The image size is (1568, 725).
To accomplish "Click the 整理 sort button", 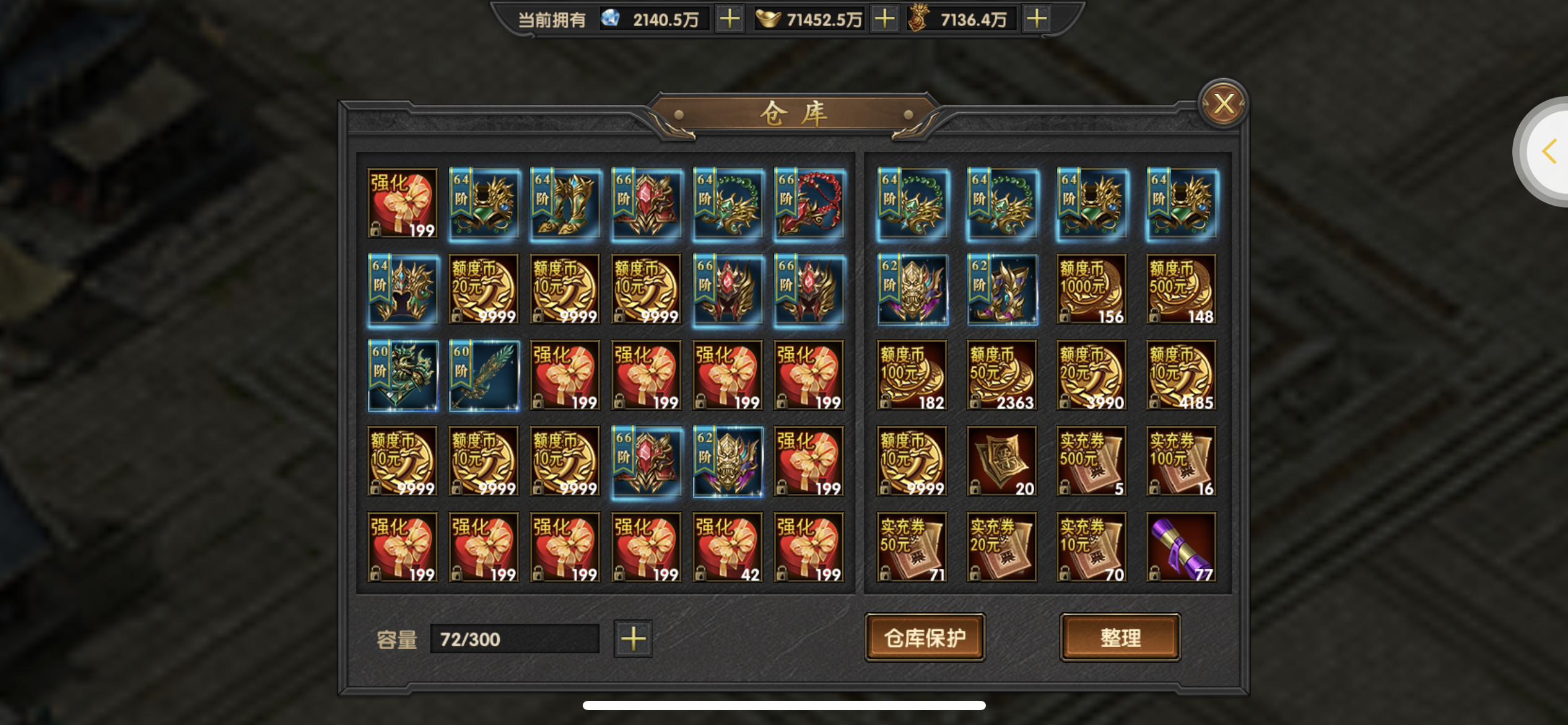I will [x=1120, y=638].
